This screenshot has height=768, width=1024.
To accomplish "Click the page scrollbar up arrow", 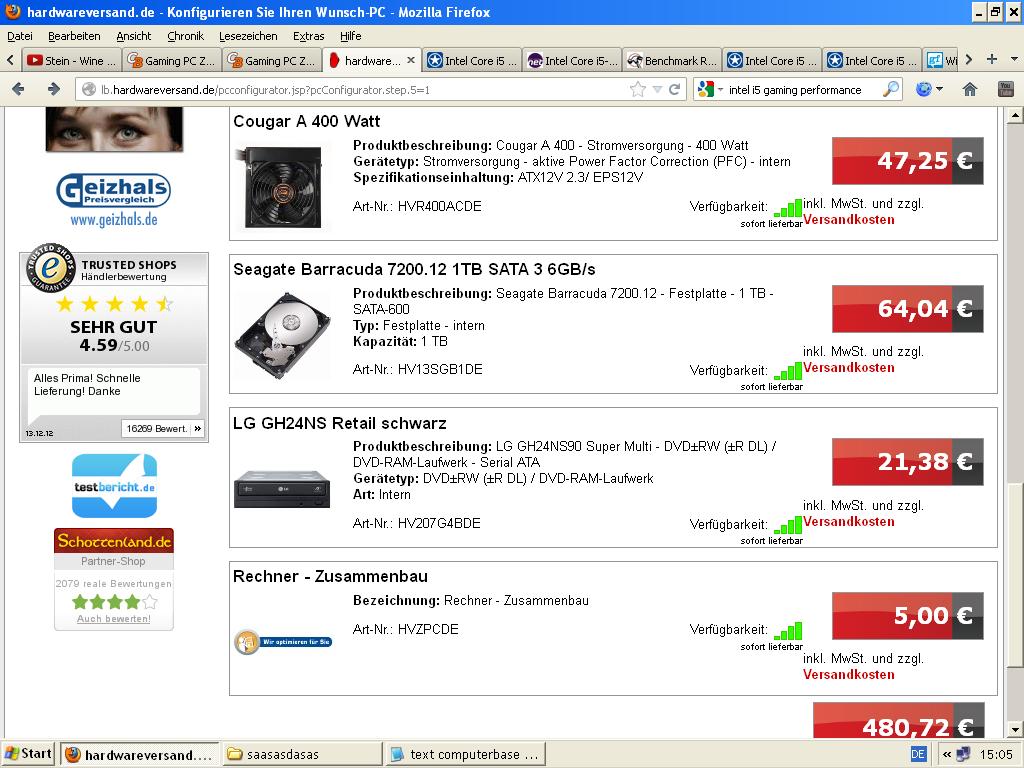I will pos(1014,116).
